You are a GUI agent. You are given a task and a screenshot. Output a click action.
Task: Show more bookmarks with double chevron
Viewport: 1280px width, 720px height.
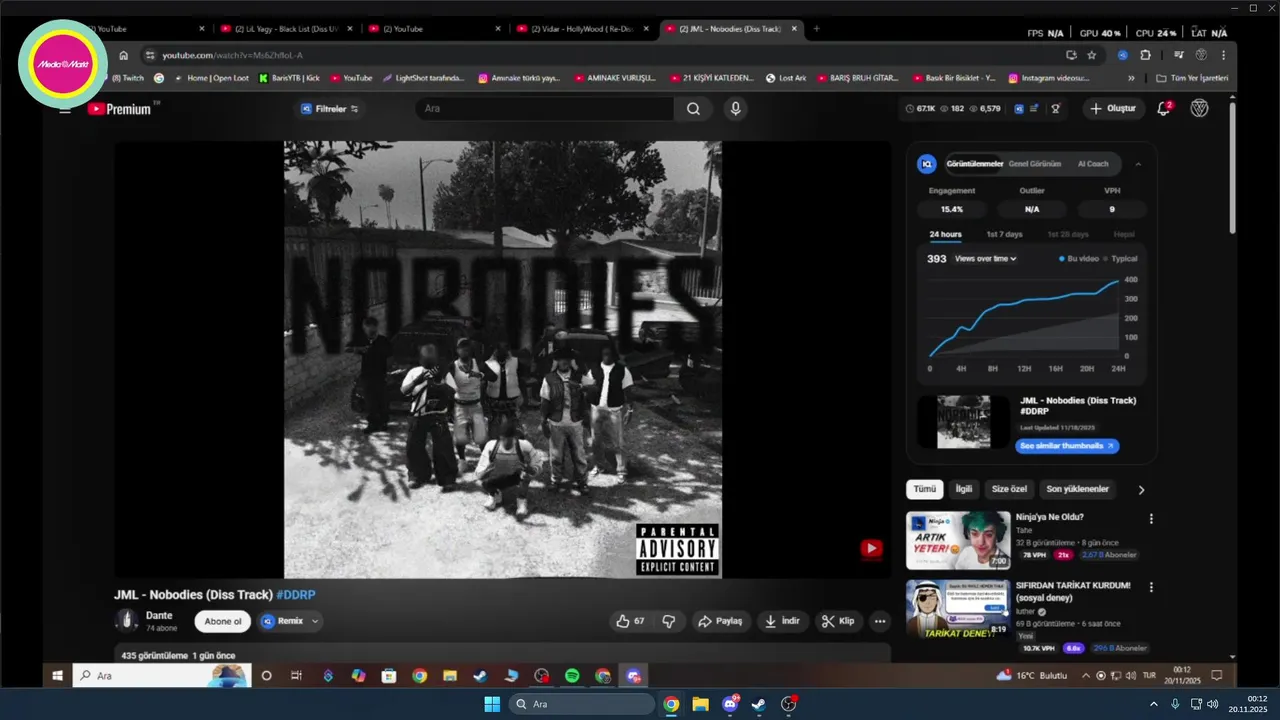click(x=1131, y=78)
